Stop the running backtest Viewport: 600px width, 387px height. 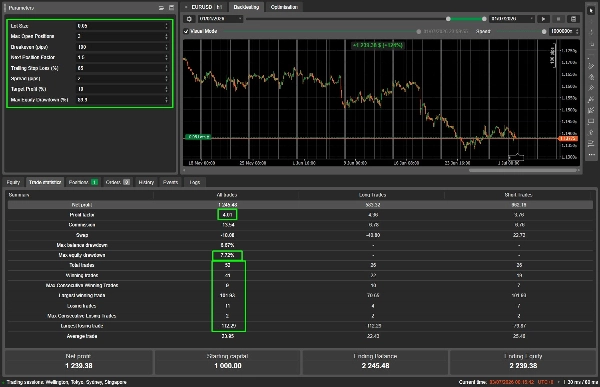558,19
